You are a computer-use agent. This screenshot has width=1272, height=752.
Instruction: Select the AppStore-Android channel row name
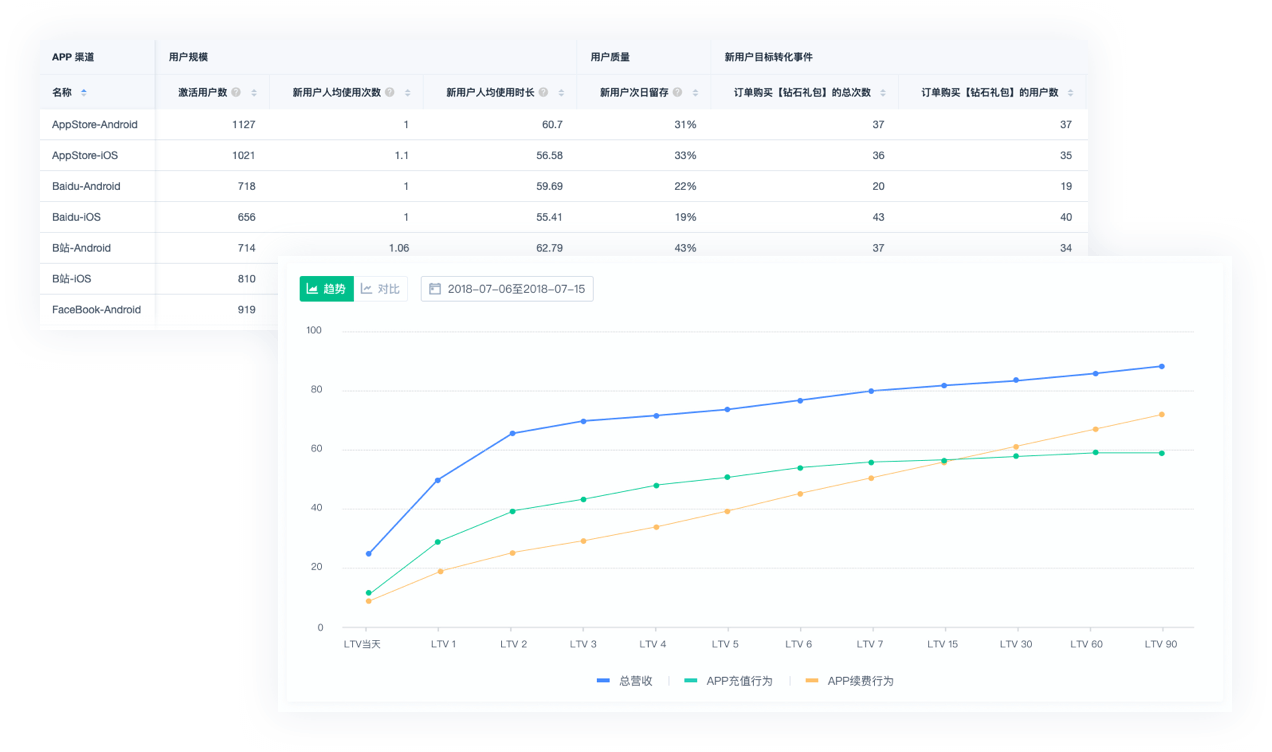coord(95,125)
